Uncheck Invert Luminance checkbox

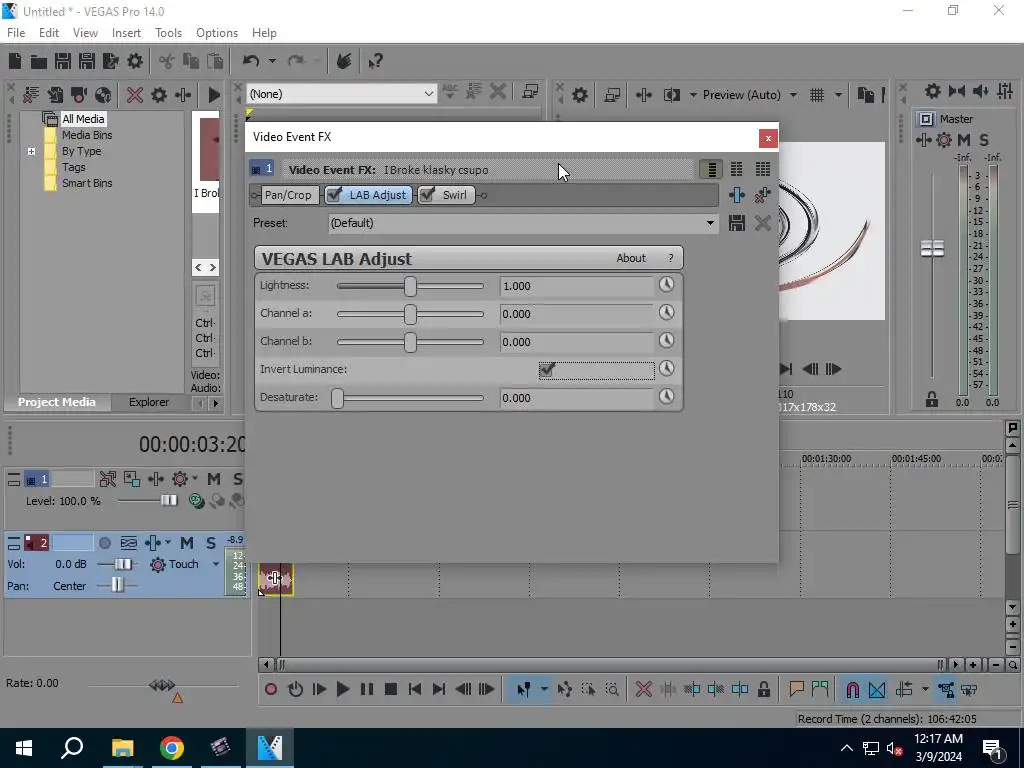(x=547, y=370)
